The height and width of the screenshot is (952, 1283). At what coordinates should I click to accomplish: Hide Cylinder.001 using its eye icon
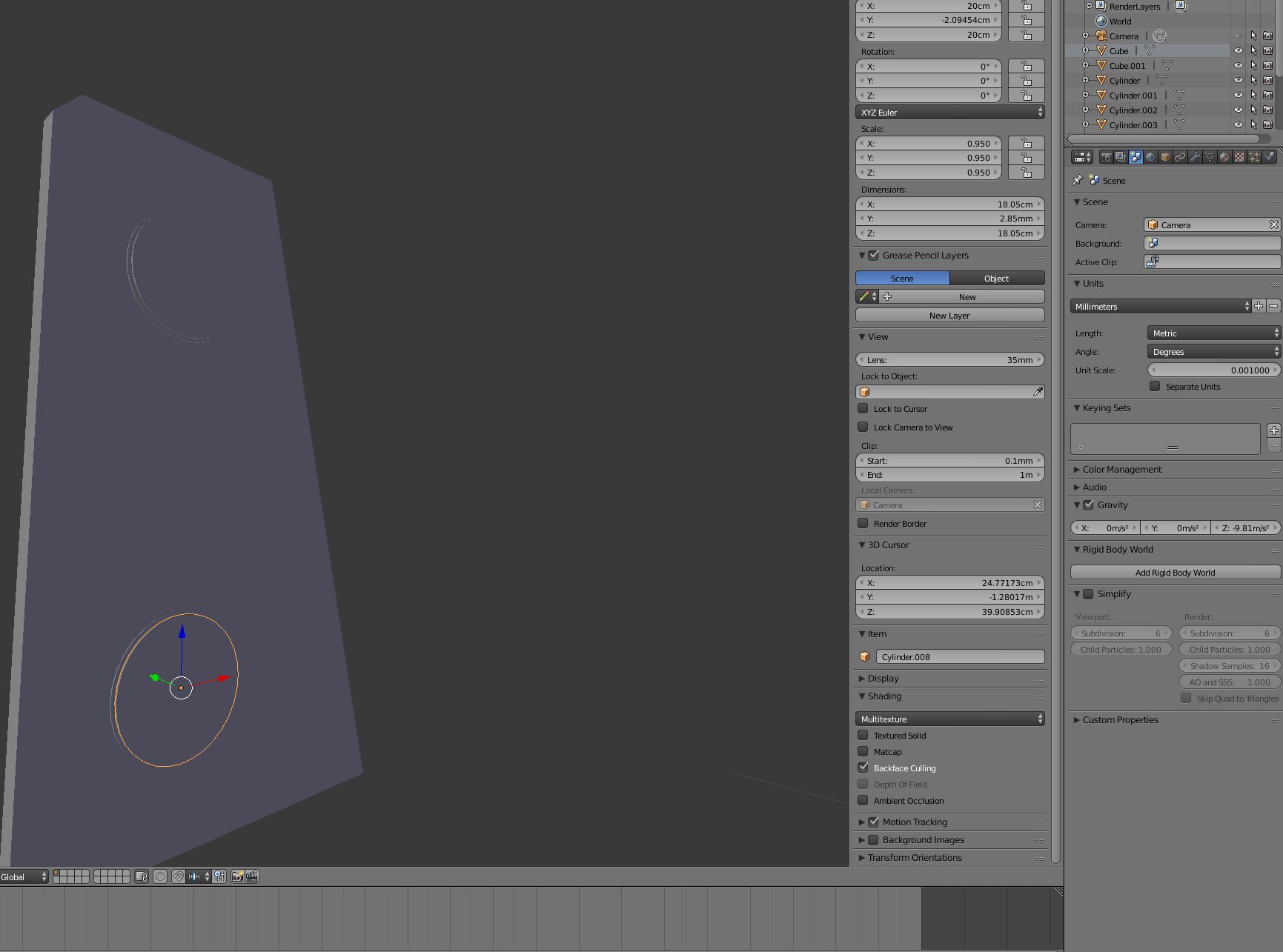click(x=1238, y=95)
